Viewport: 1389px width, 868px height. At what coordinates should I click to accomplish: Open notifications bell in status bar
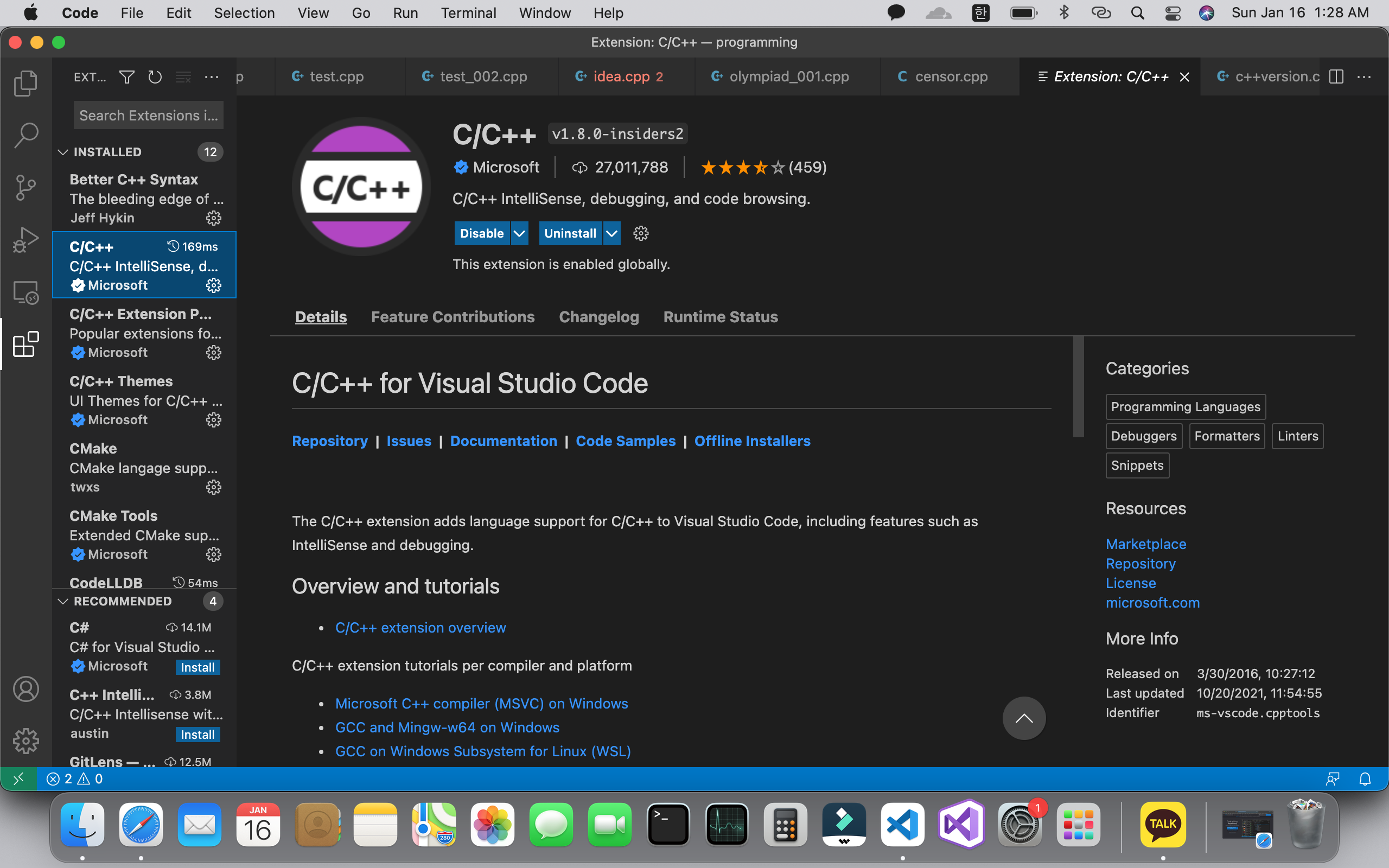click(x=1366, y=778)
